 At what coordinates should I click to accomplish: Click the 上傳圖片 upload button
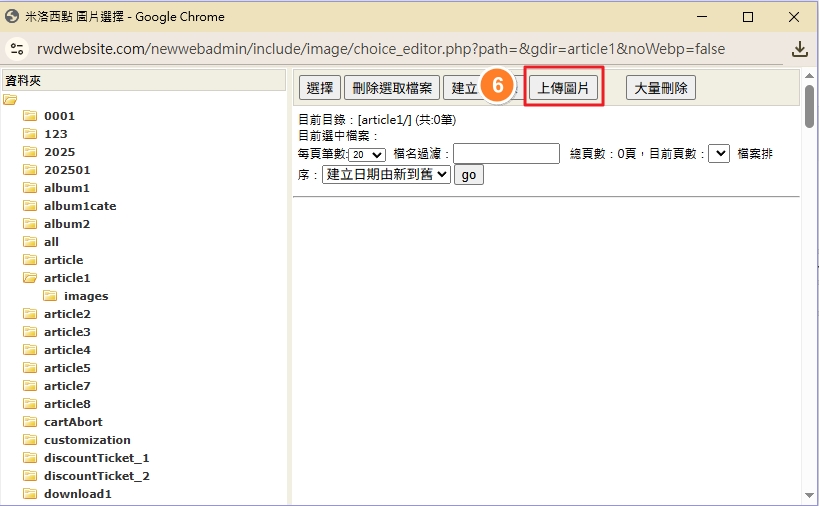(x=564, y=88)
